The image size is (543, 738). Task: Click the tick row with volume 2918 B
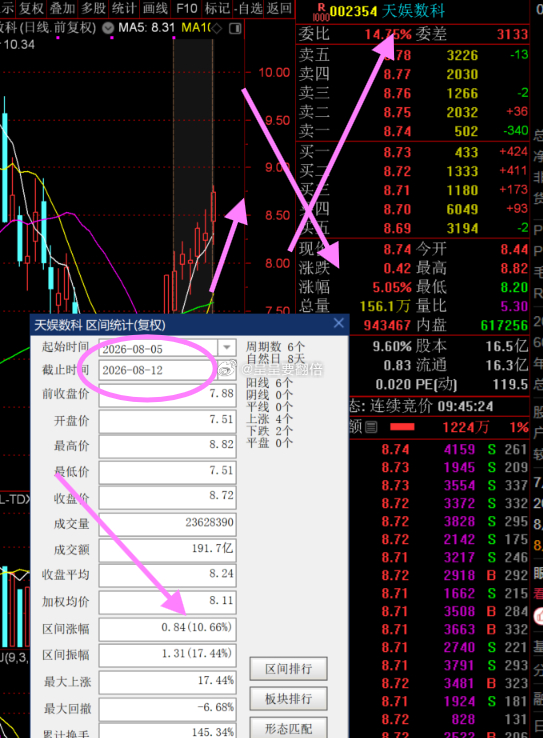(x=440, y=575)
